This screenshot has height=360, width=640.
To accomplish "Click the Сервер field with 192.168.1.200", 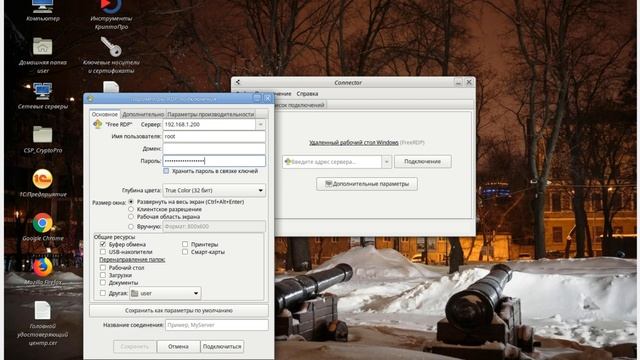I will (209, 124).
